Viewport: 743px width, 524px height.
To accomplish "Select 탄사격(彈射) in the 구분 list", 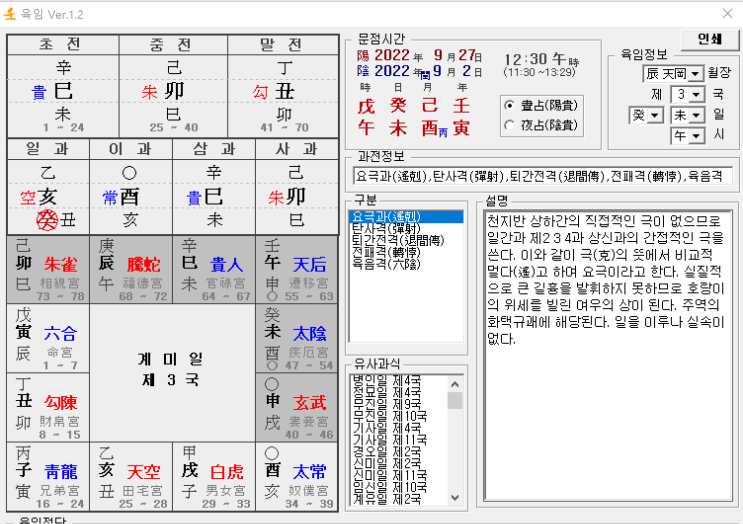I will pyautogui.click(x=406, y=228).
